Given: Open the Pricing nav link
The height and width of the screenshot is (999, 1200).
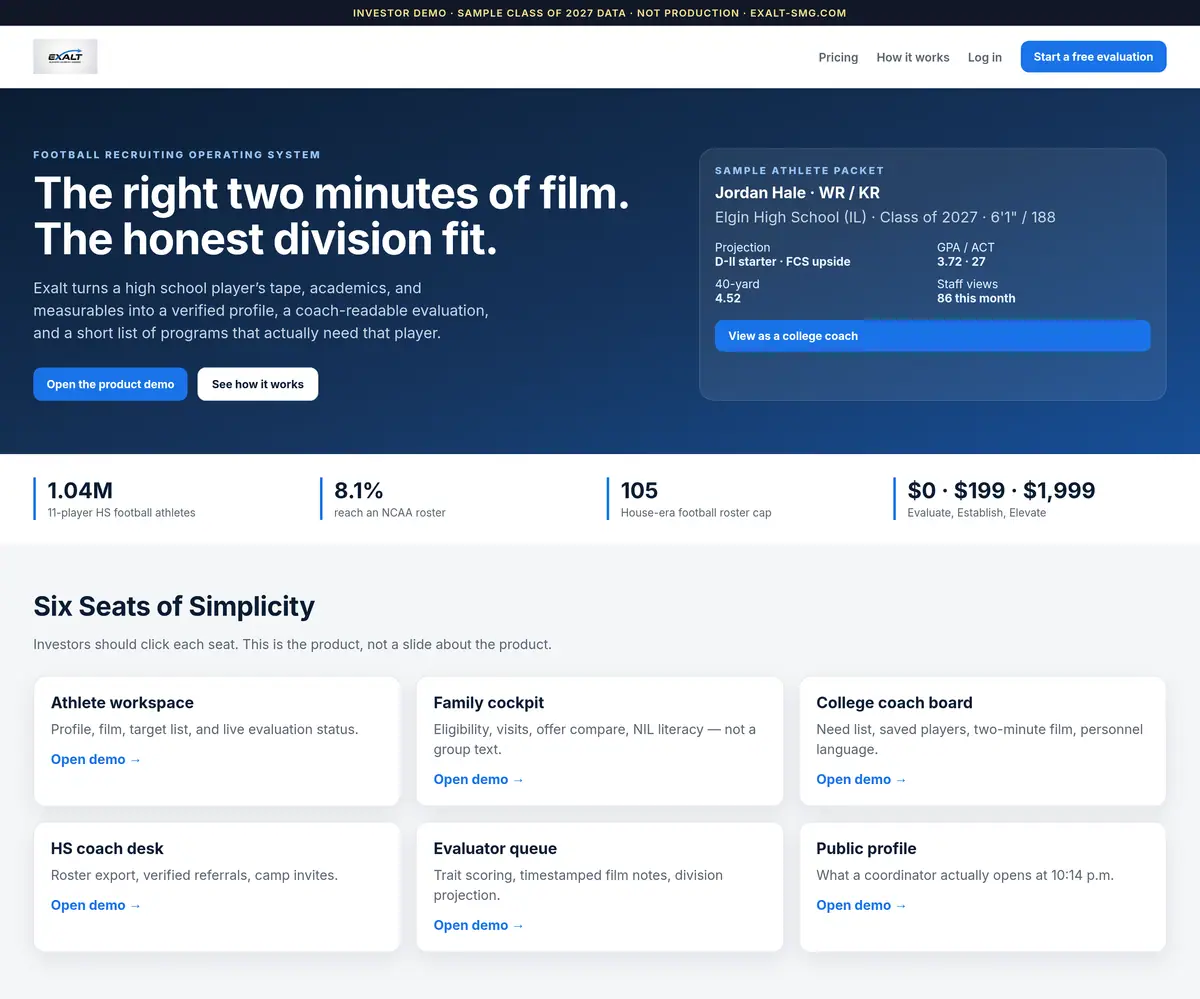Looking at the screenshot, I should (838, 57).
